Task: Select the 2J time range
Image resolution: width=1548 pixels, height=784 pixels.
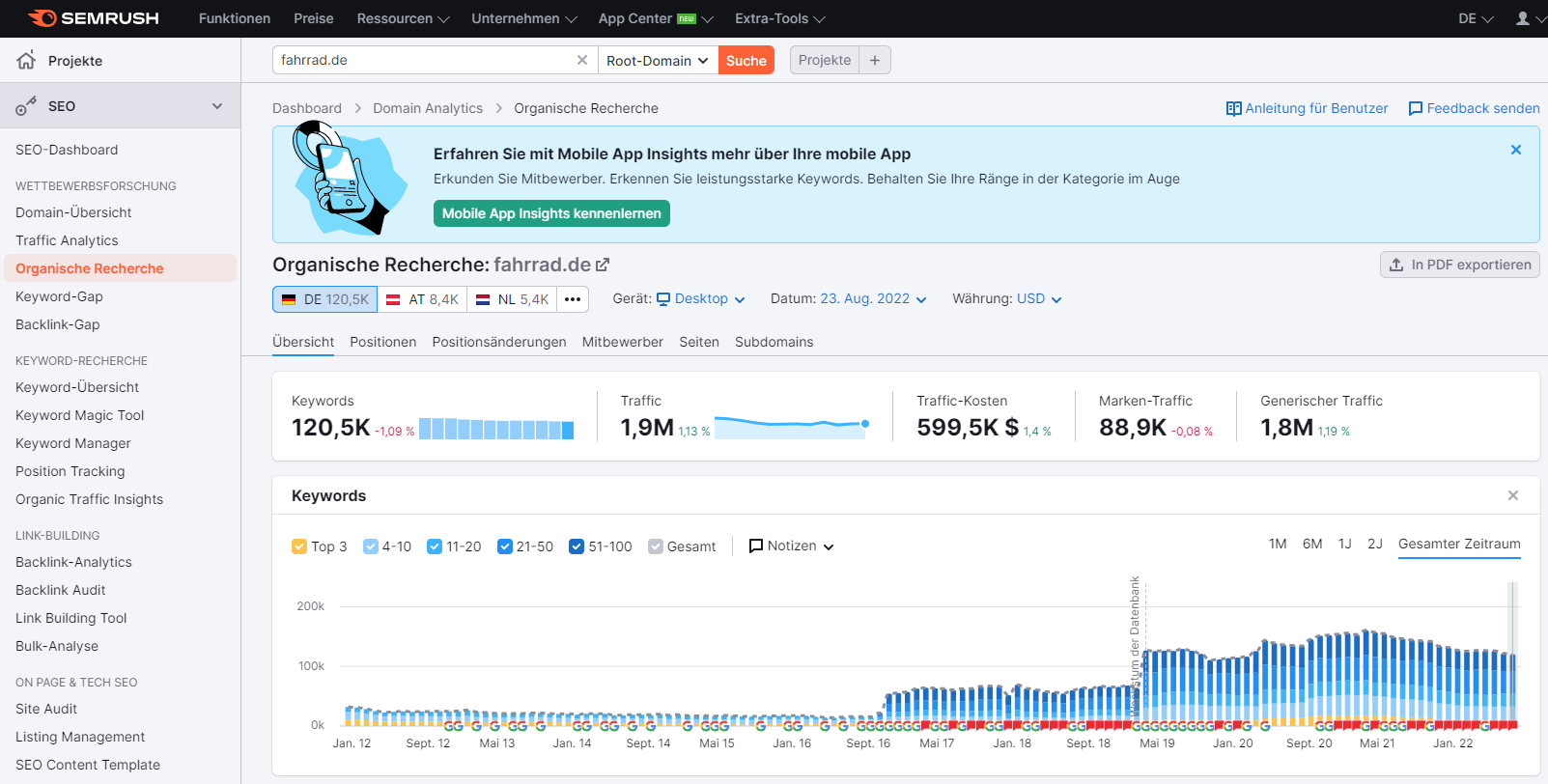Action: (x=1375, y=544)
